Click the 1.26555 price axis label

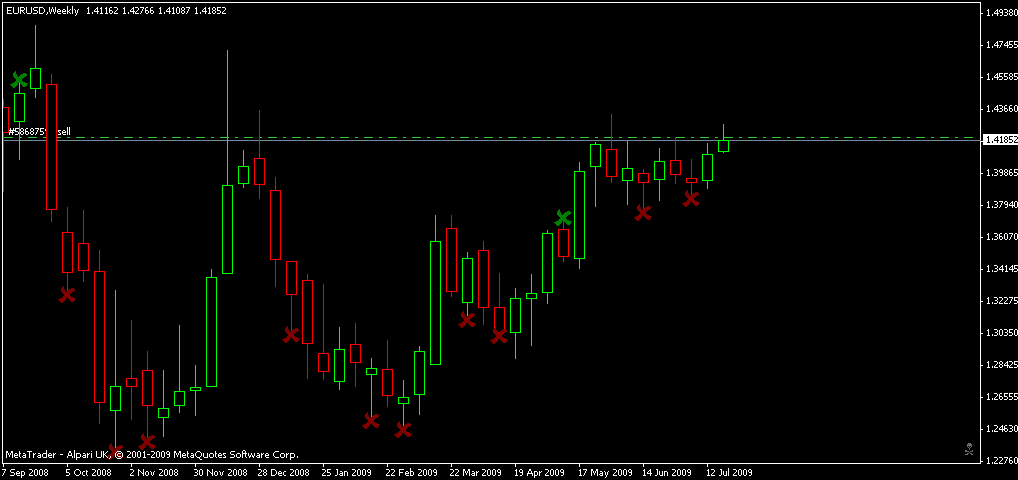1000,396
